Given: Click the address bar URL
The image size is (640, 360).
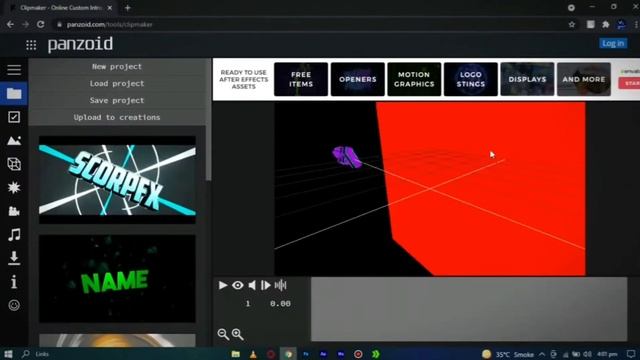Looking at the screenshot, I should click(109, 24).
